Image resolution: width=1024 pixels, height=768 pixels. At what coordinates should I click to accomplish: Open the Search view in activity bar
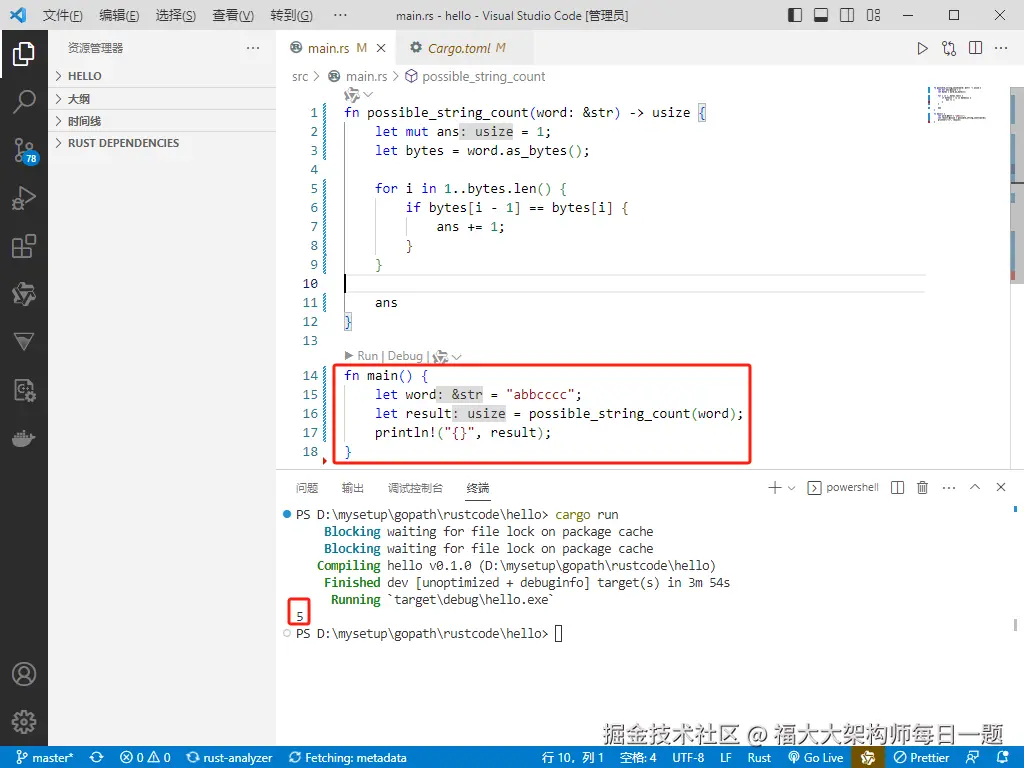click(x=24, y=102)
